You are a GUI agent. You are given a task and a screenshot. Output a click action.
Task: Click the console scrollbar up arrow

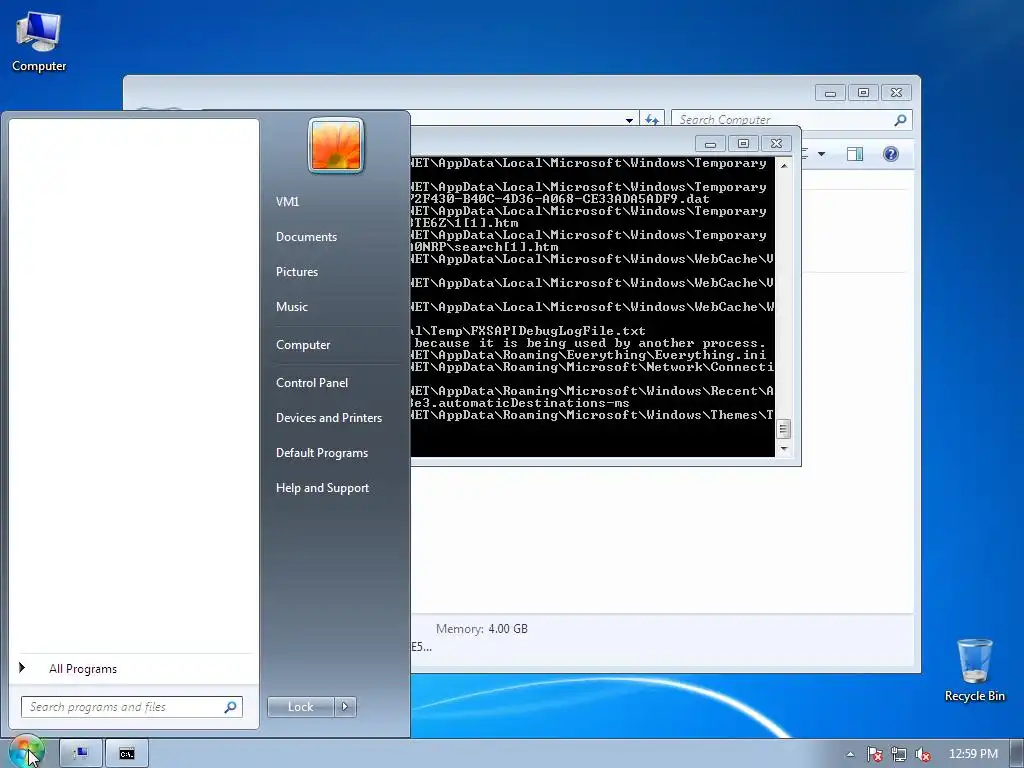784,166
